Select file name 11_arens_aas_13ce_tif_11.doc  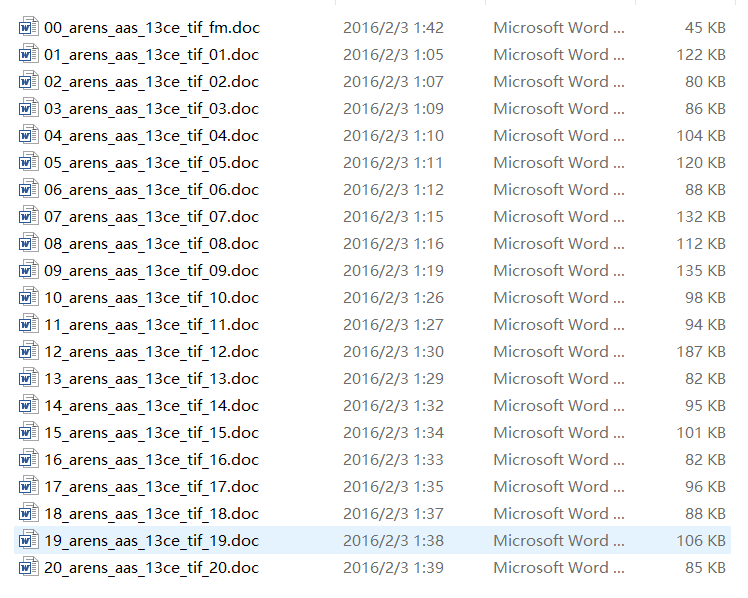151,325
